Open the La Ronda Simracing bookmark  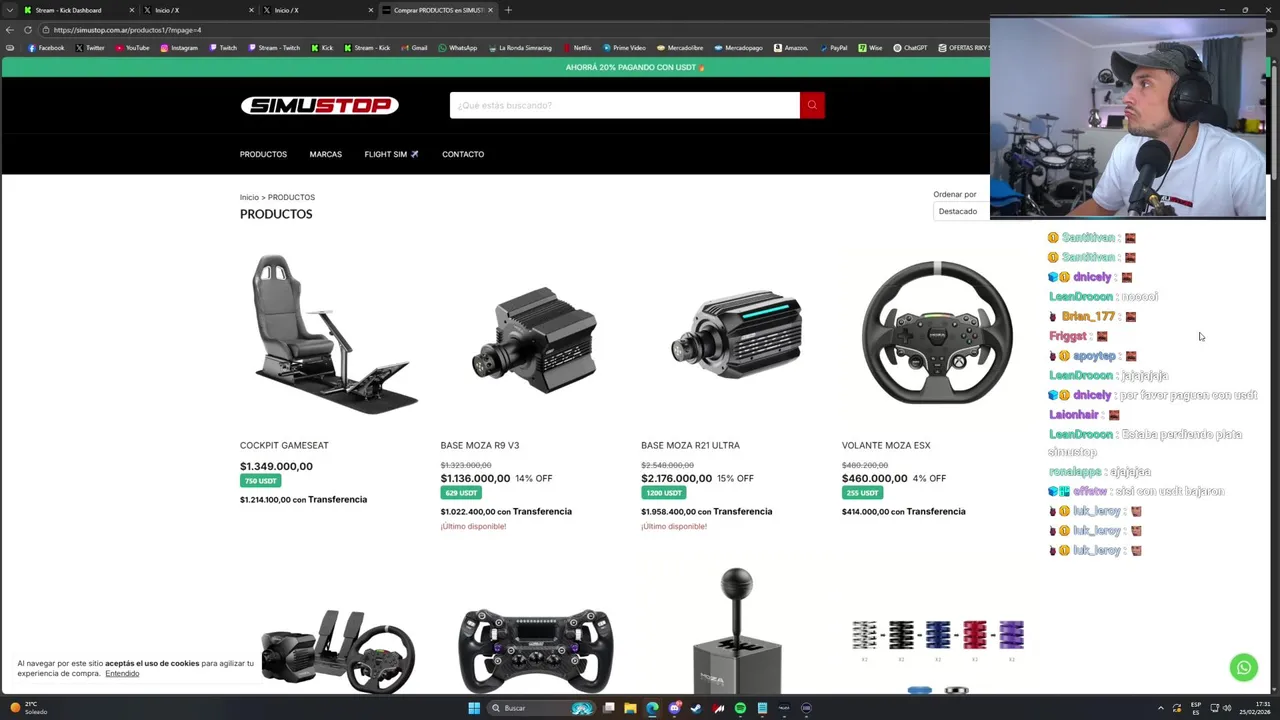(x=520, y=48)
